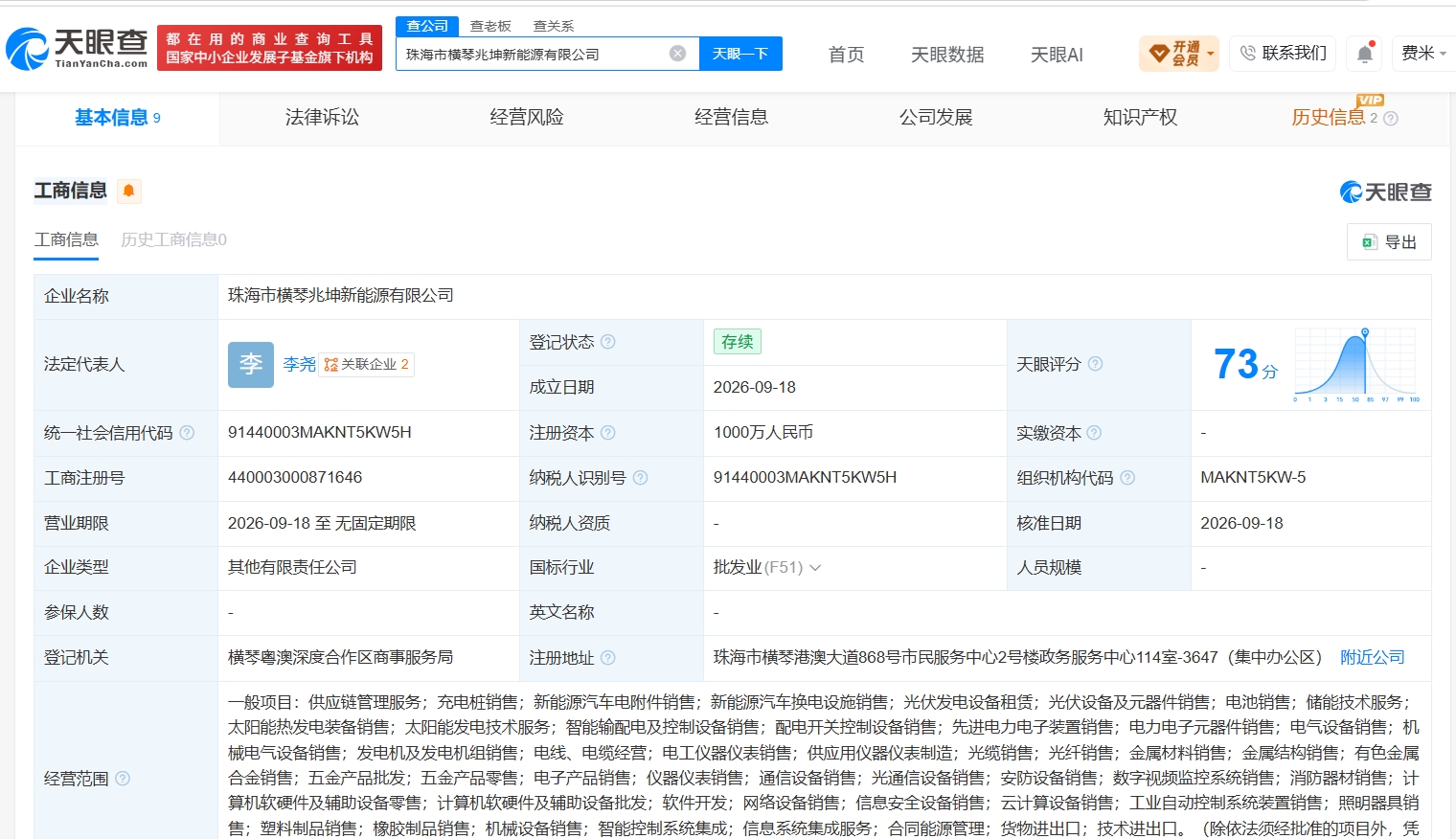Click company name 珠海市横琴兆坤新能源有限公司 in the table

(x=341, y=295)
